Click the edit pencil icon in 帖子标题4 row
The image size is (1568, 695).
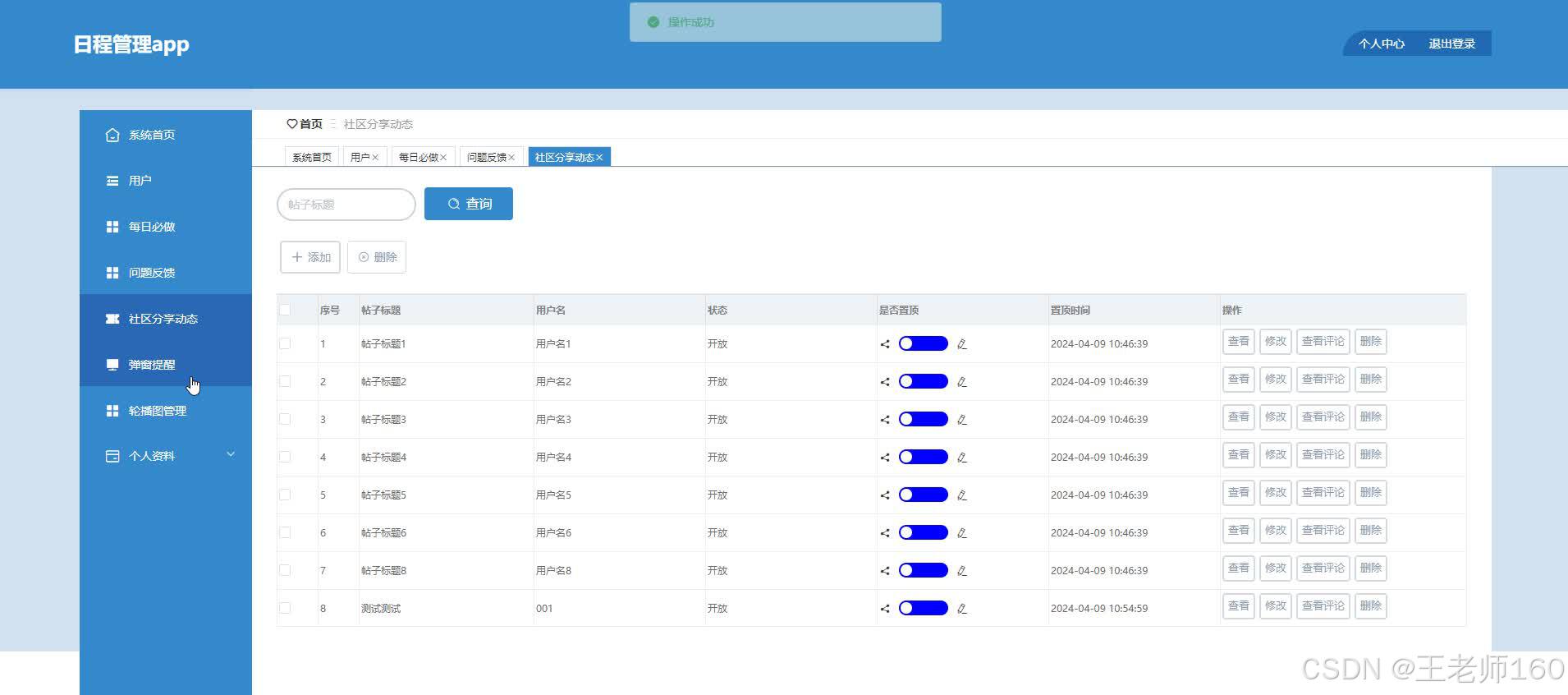(x=962, y=458)
